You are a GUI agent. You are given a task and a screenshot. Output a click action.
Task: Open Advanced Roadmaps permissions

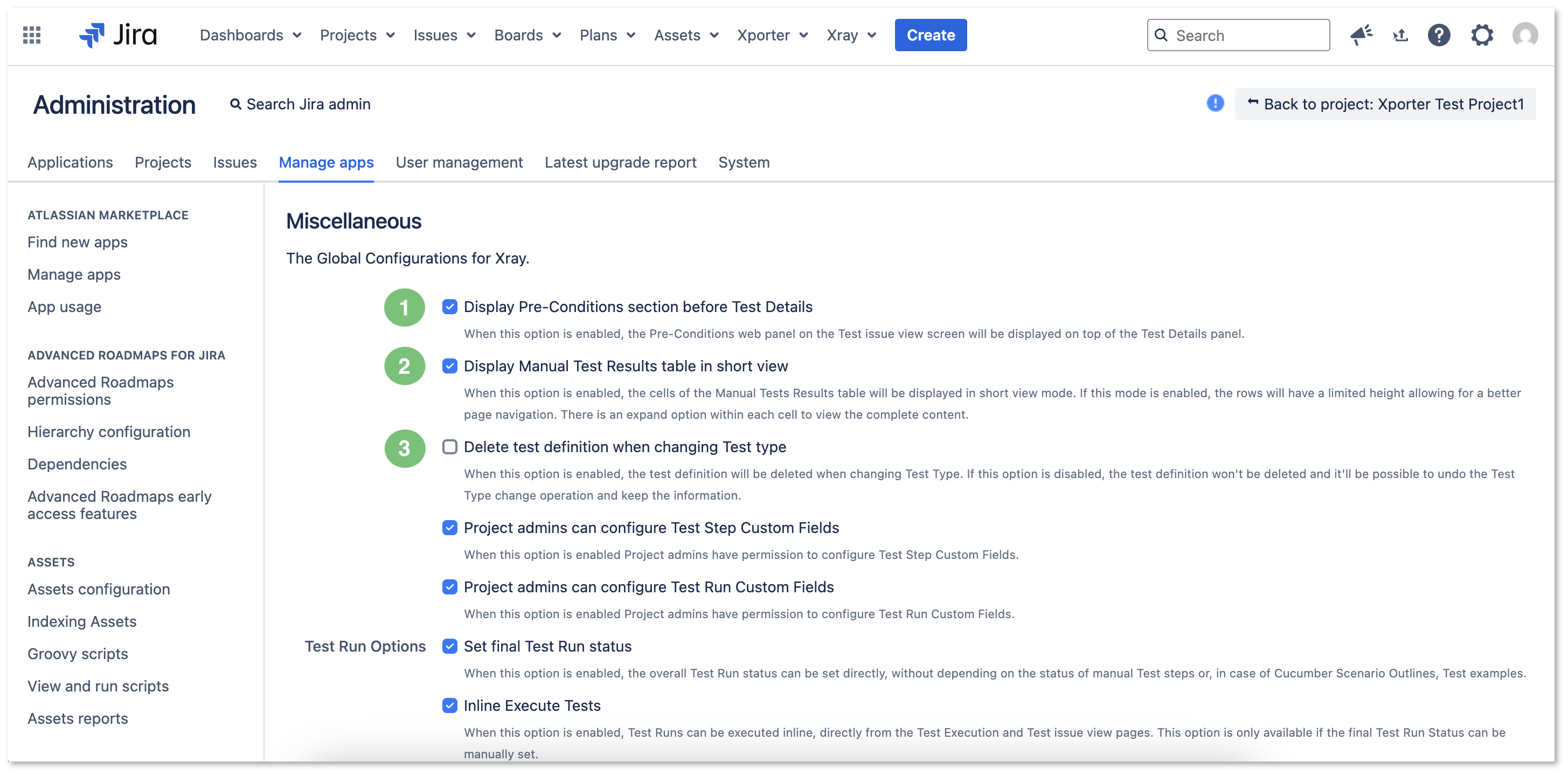tap(100, 390)
